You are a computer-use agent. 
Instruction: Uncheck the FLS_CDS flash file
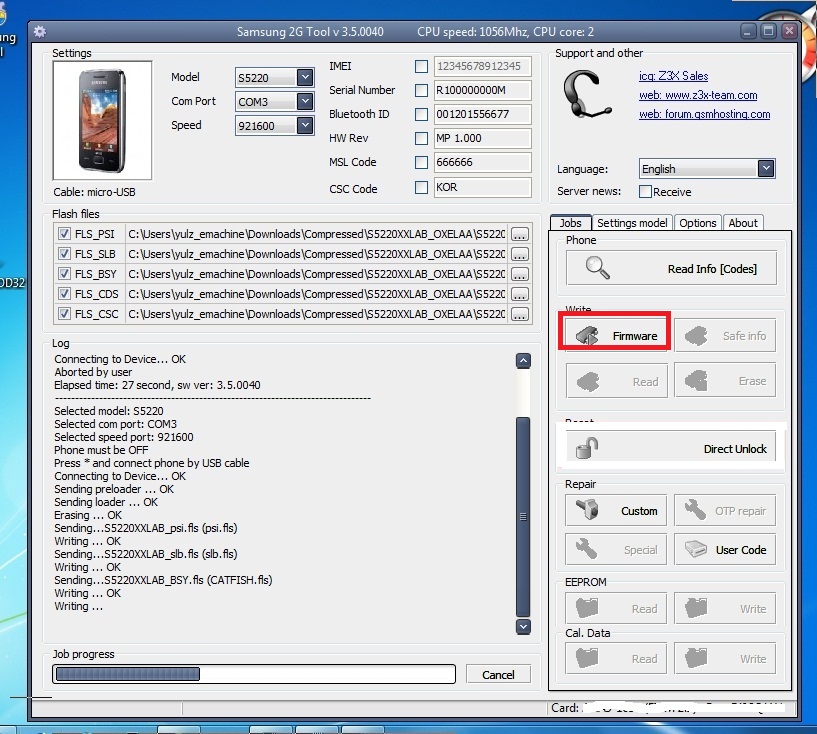pyautogui.click(x=64, y=294)
